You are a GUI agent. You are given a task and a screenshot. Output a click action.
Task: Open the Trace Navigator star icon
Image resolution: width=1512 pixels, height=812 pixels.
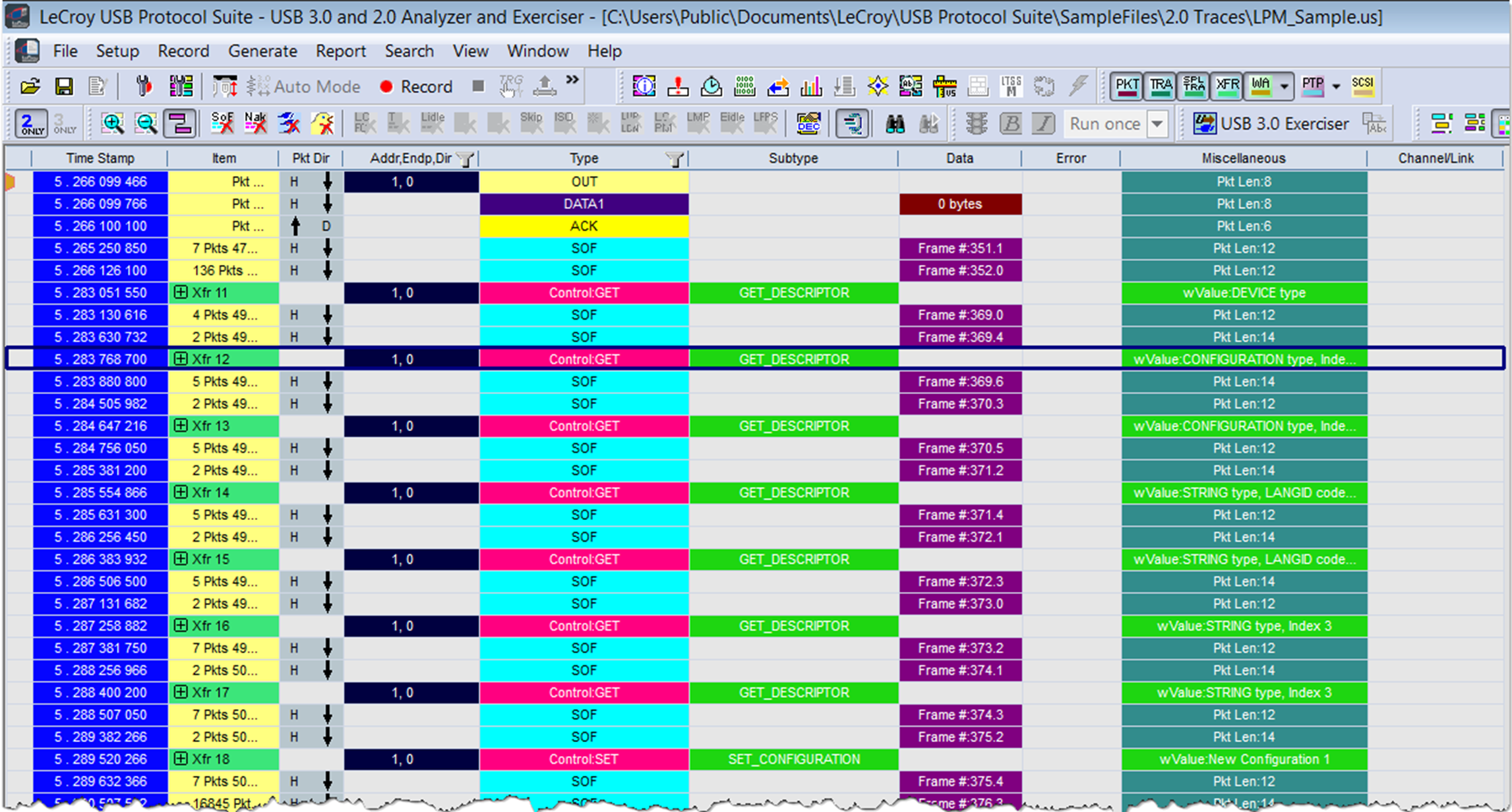(x=878, y=86)
